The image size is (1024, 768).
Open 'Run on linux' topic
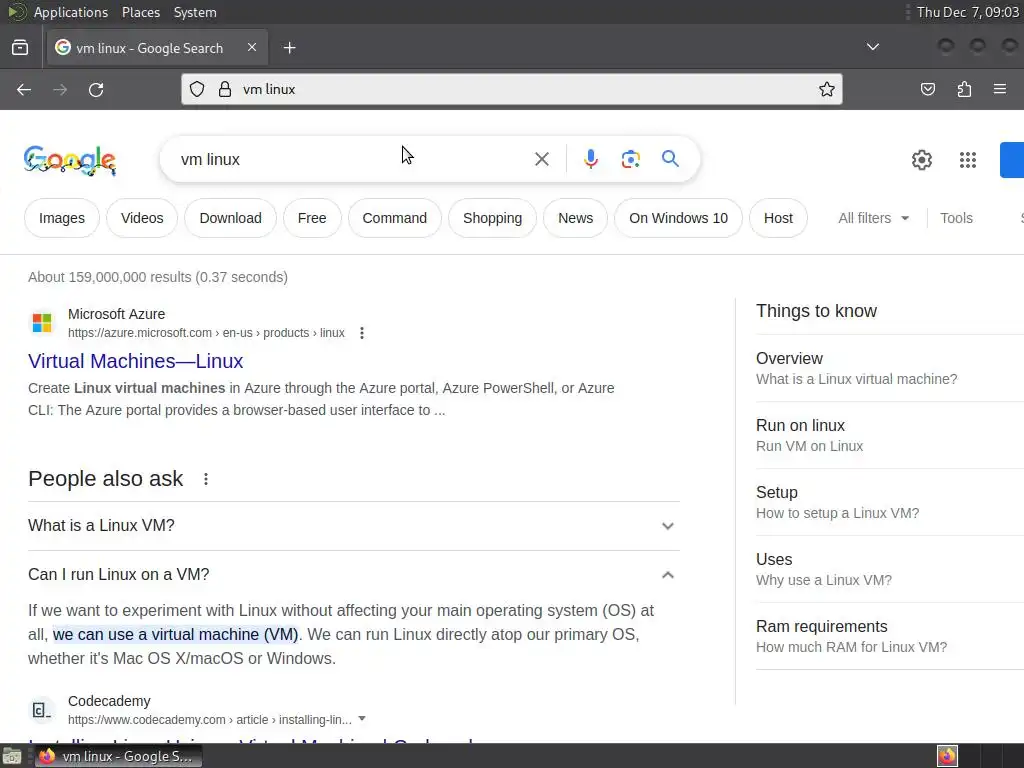(x=889, y=436)
